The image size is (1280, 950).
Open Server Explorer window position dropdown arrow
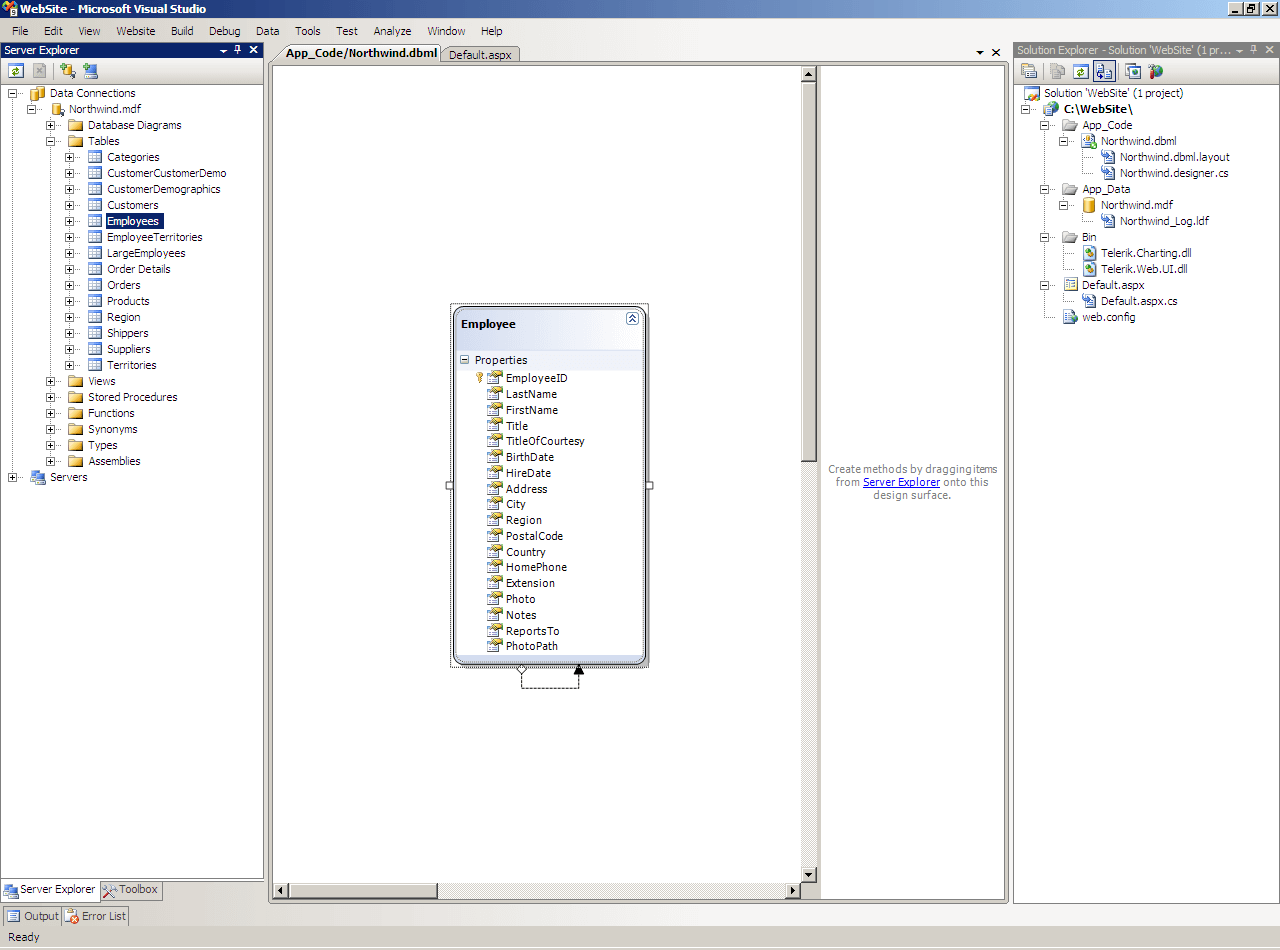coord(222,50)
